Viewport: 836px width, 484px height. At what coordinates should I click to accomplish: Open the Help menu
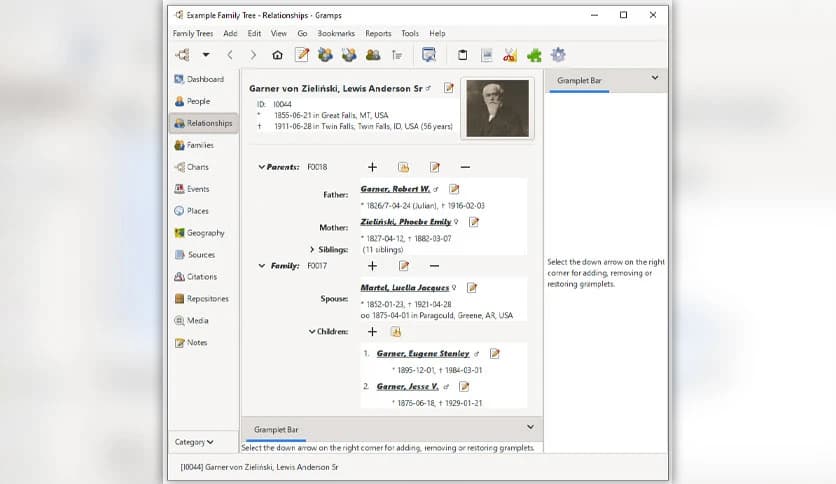(437, 33)
